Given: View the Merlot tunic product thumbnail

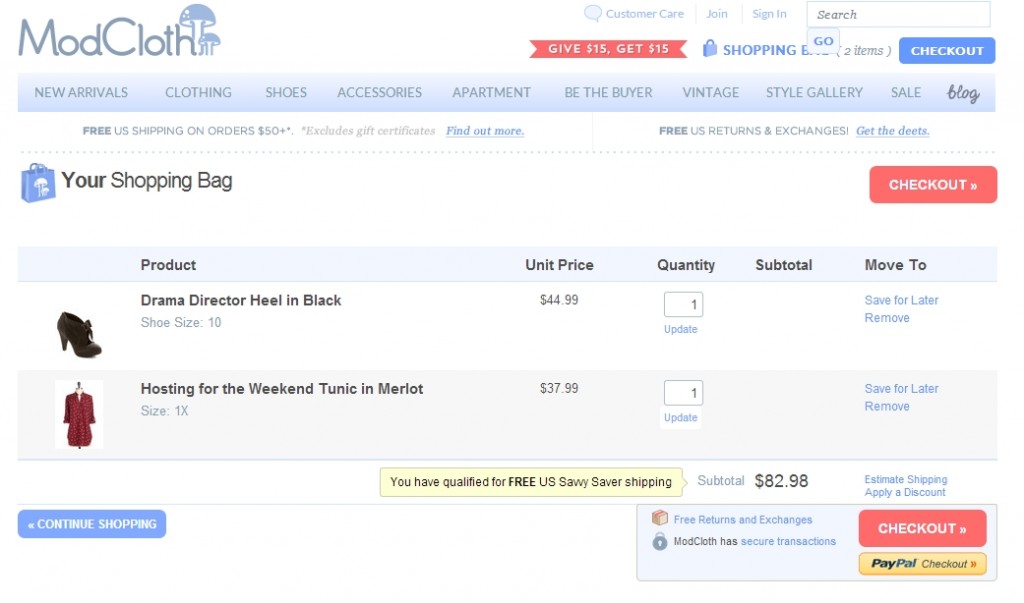Looking at the screenshot, I should (79, 414).
